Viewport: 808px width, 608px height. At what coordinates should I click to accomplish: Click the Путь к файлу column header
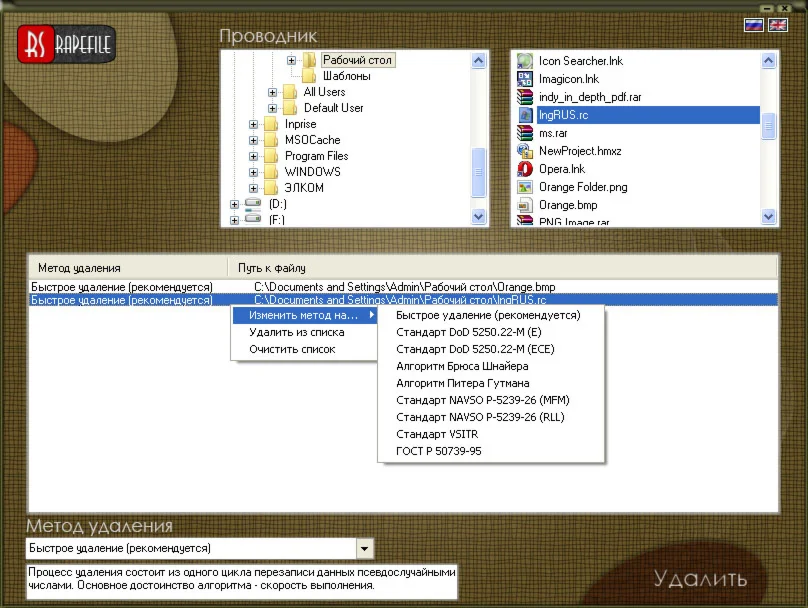point(502,268)
